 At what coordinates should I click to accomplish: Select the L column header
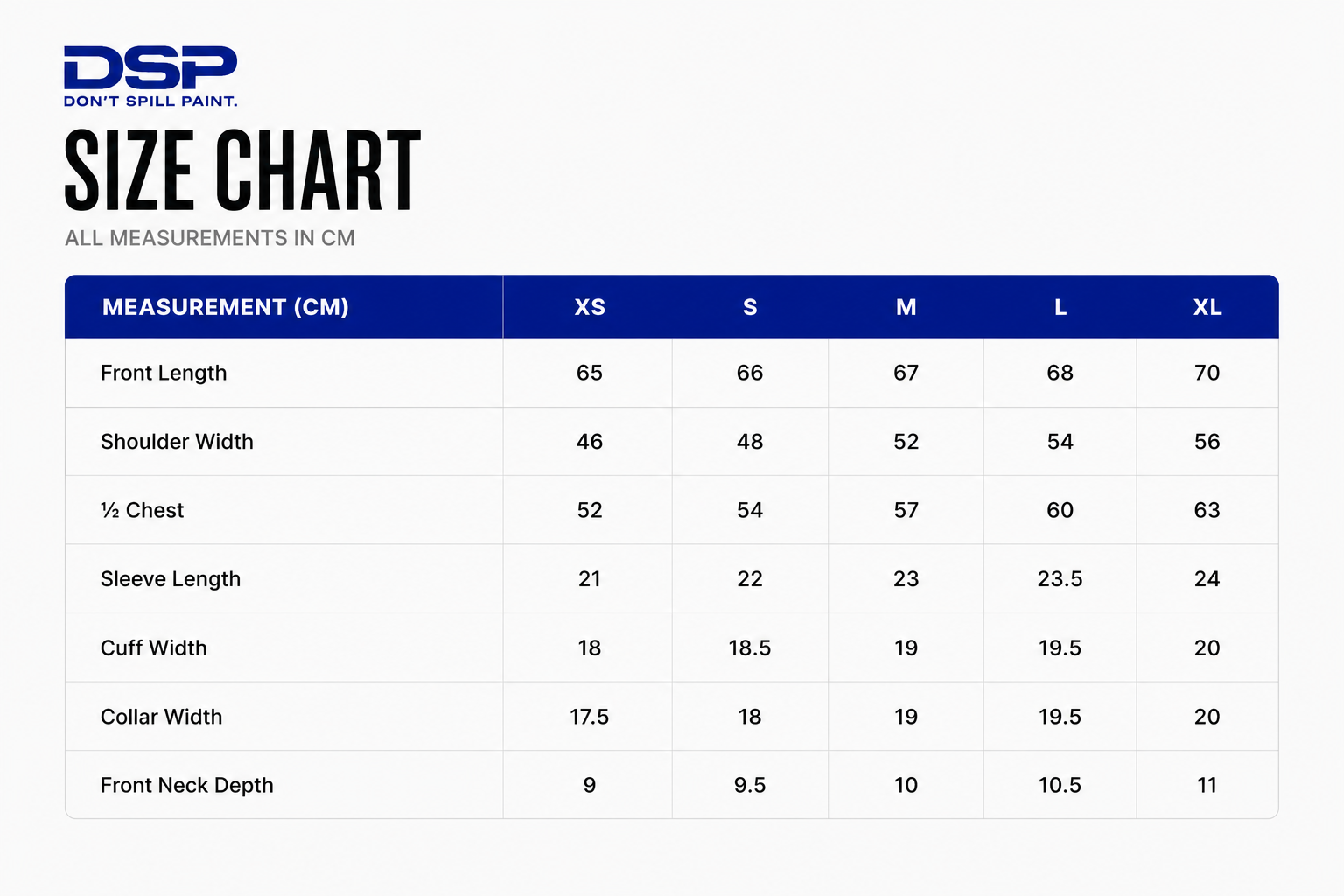tap(1060, 307)
